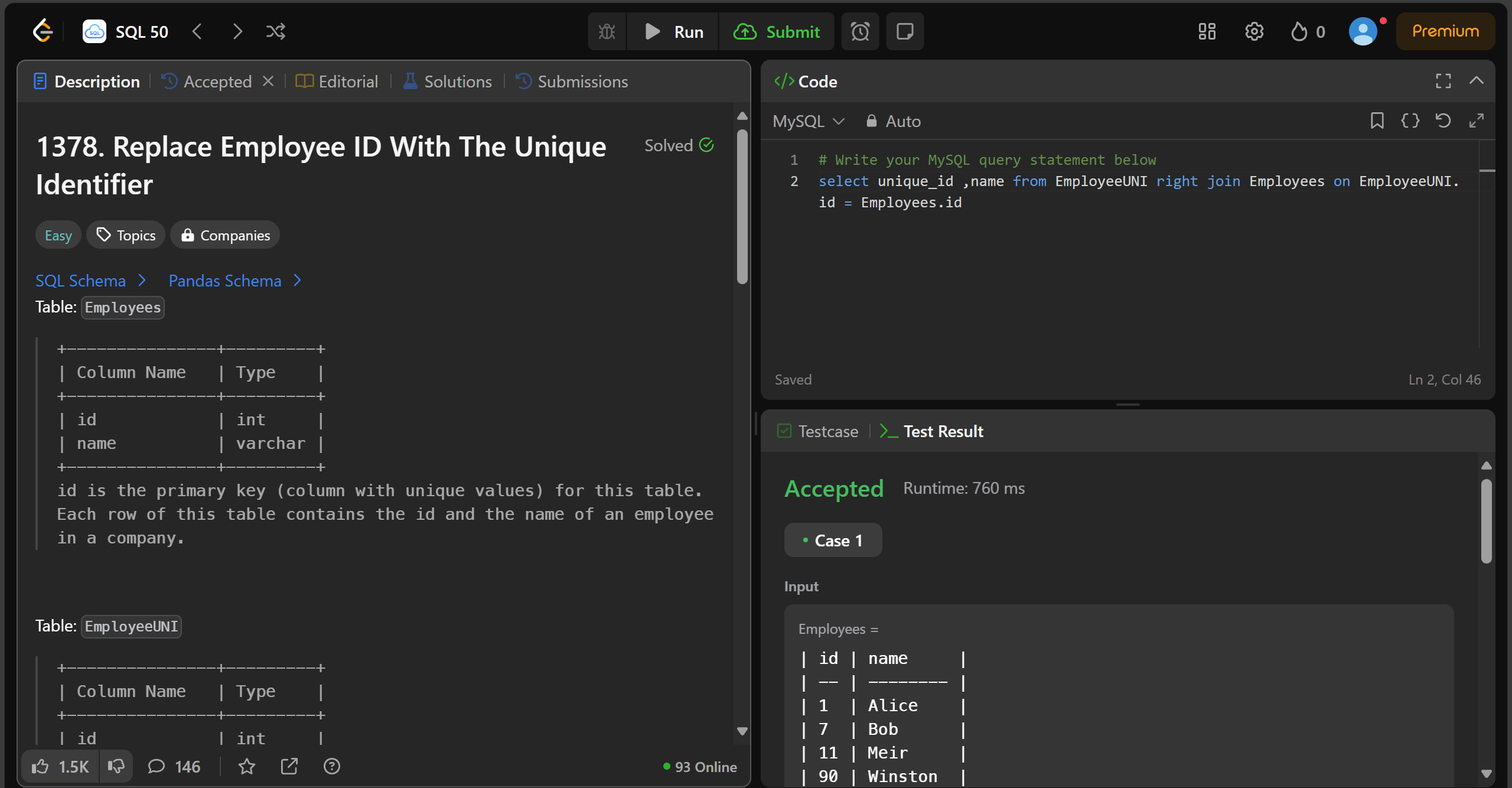Open the layout grid icon
1512x788 pixels.
tap(1207, 31)
